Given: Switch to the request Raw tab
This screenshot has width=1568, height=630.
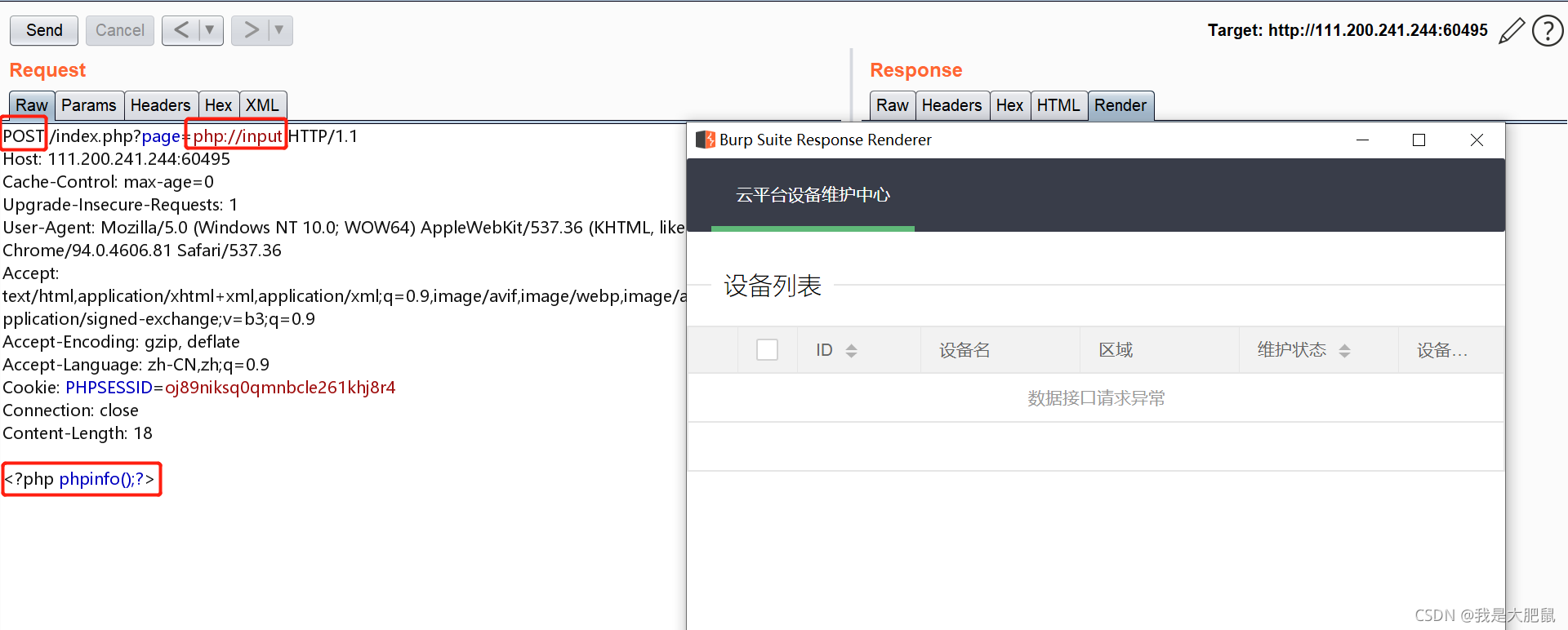Looking at the screenshot, I should pyautogui.click(x=32, y=105).
